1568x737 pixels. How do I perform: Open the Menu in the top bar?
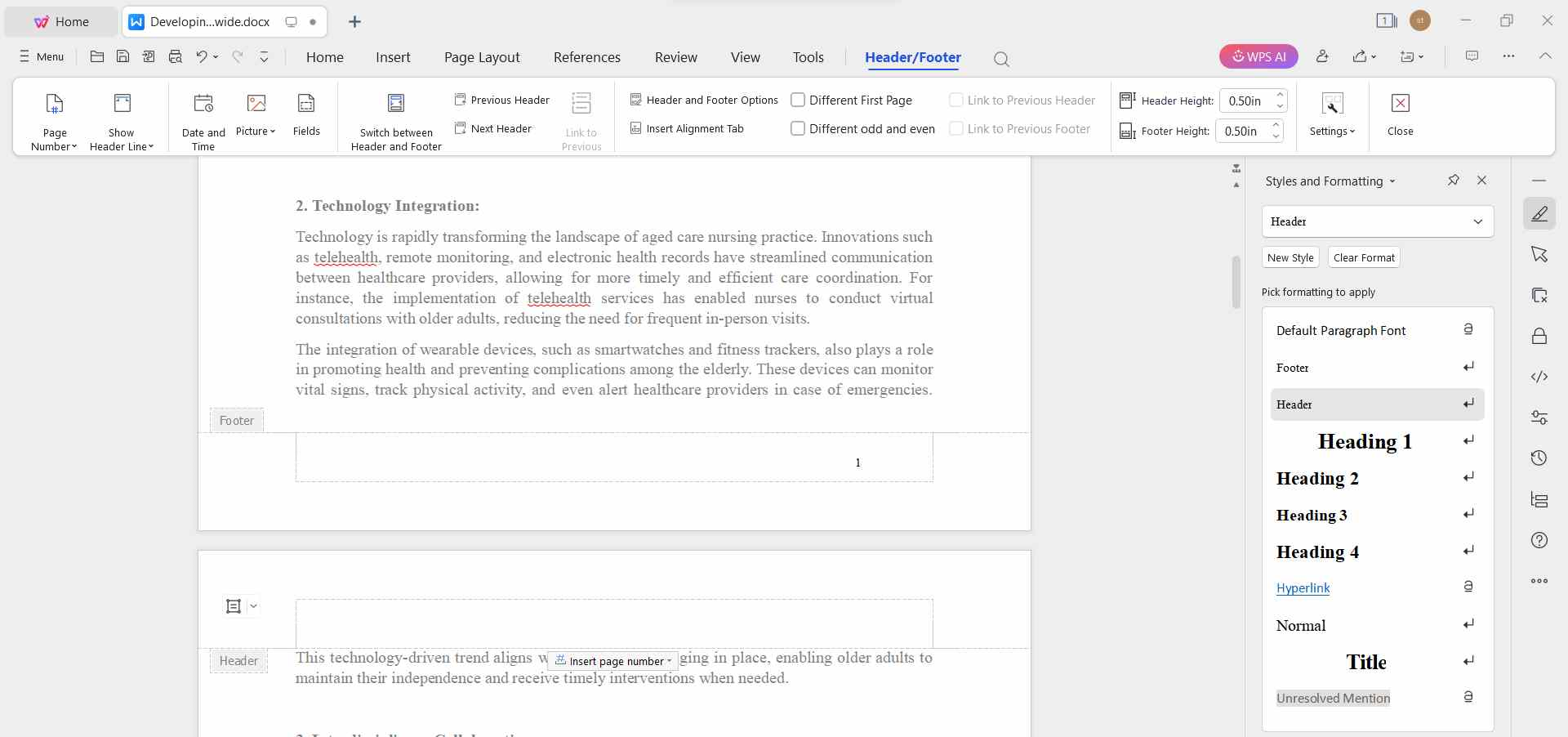pyautogui.click(x=39, y=56)
